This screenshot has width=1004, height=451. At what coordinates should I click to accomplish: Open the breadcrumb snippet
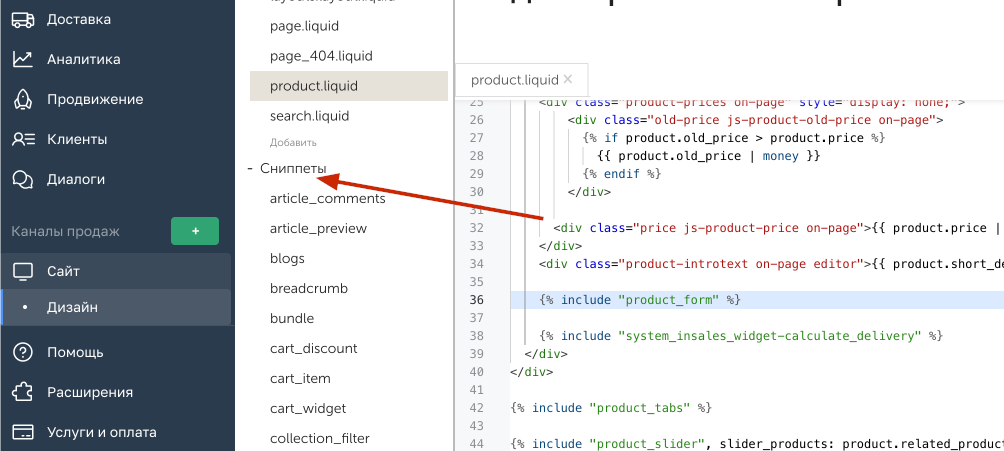click(x=308, y=288)
